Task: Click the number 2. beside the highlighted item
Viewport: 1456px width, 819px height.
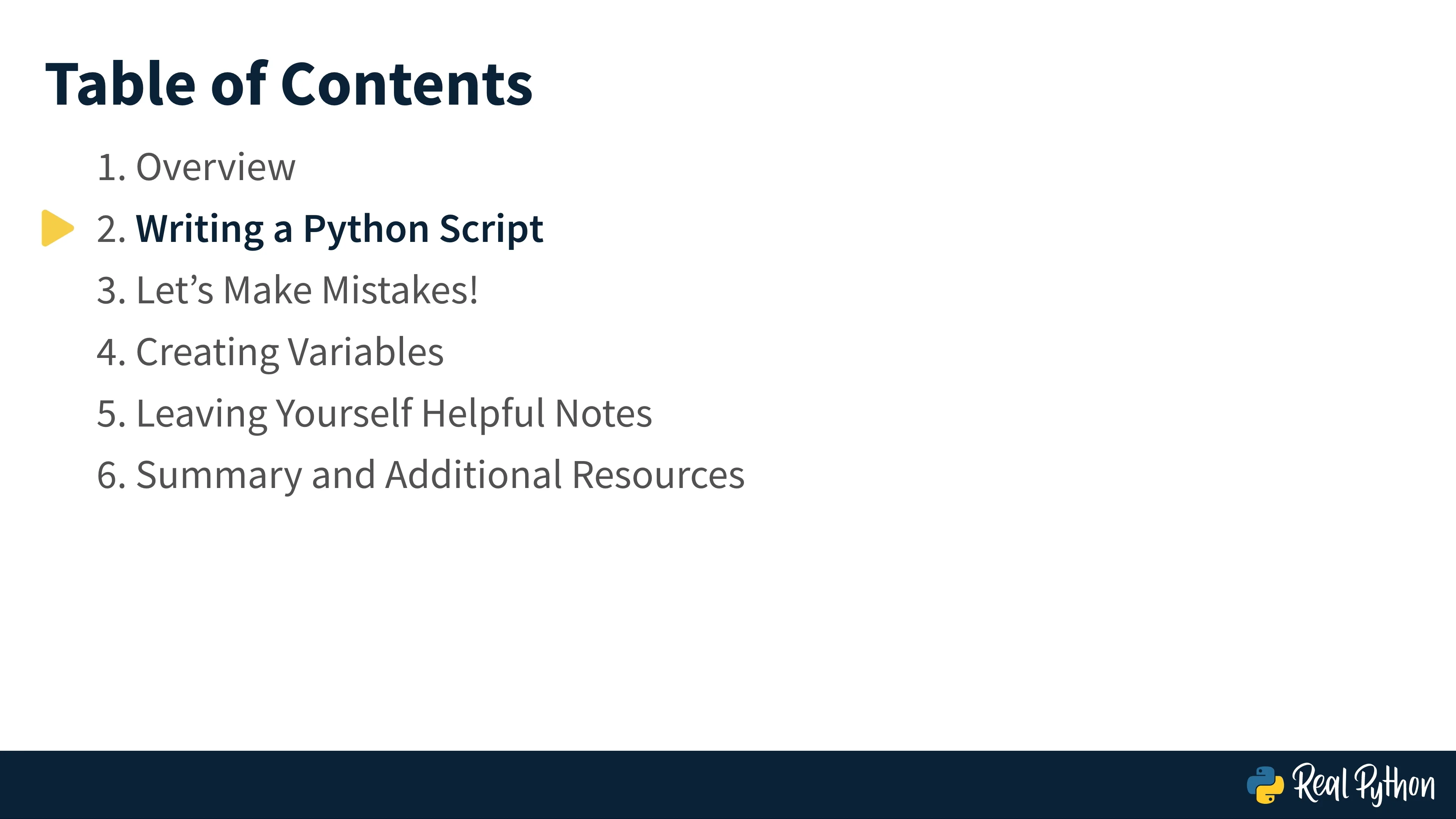Action: (111, 229)
